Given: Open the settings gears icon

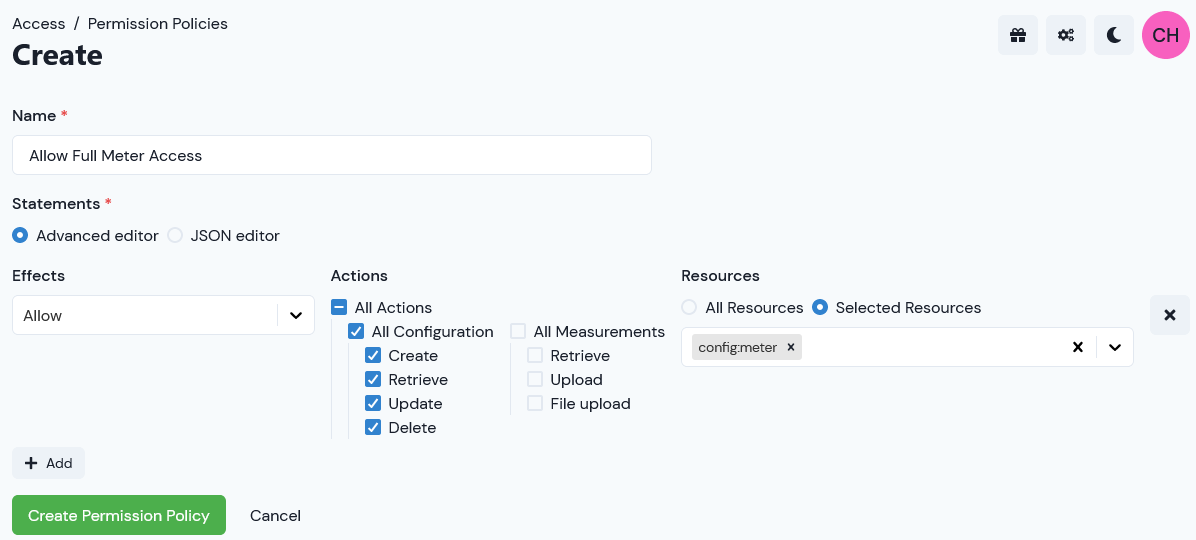Looking at the screenshot, I should [x=1066, y=35].
